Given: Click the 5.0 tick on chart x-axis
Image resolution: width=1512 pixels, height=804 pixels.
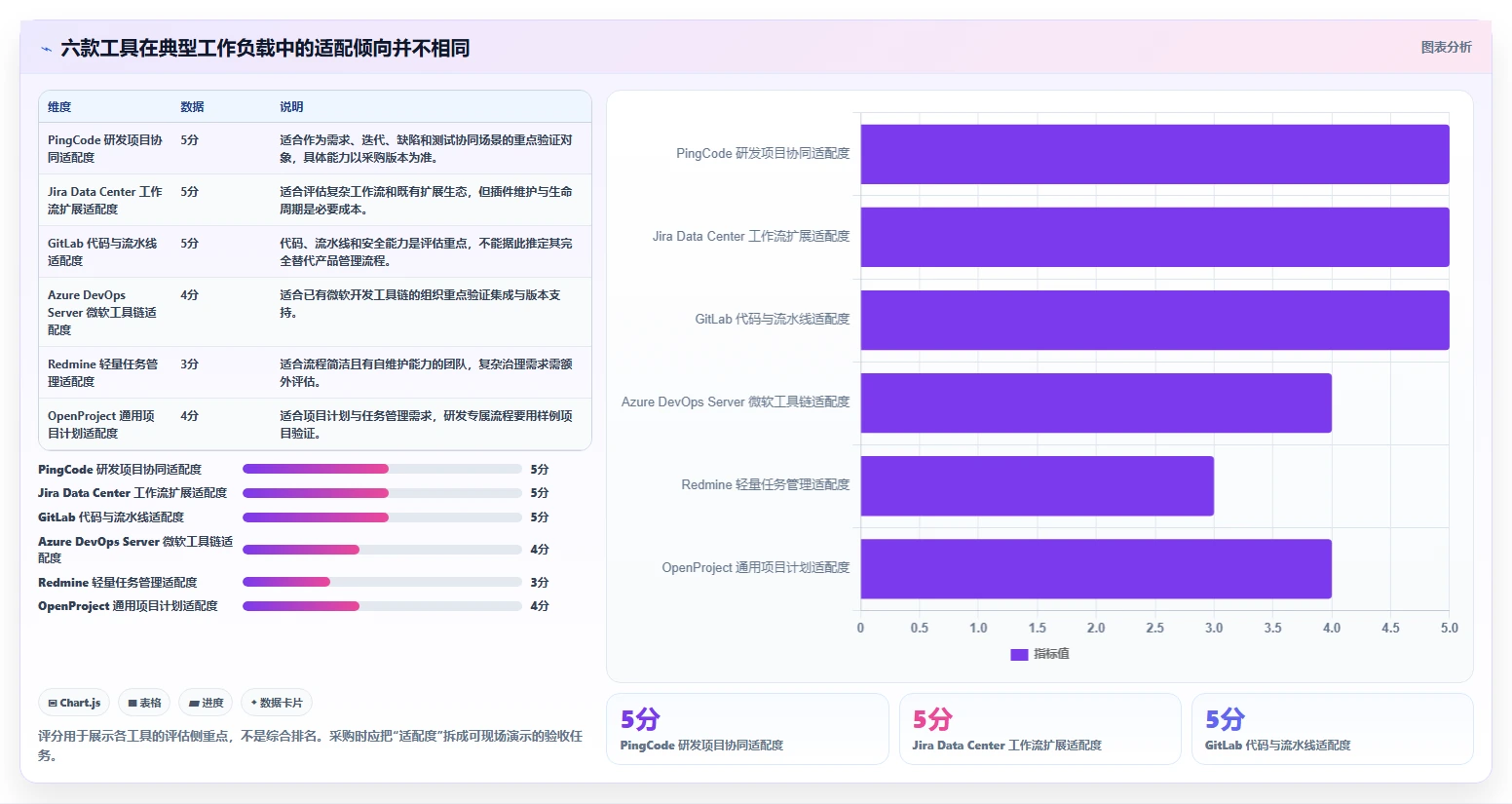Looking at the screenshot, I should coord(1450,628).
